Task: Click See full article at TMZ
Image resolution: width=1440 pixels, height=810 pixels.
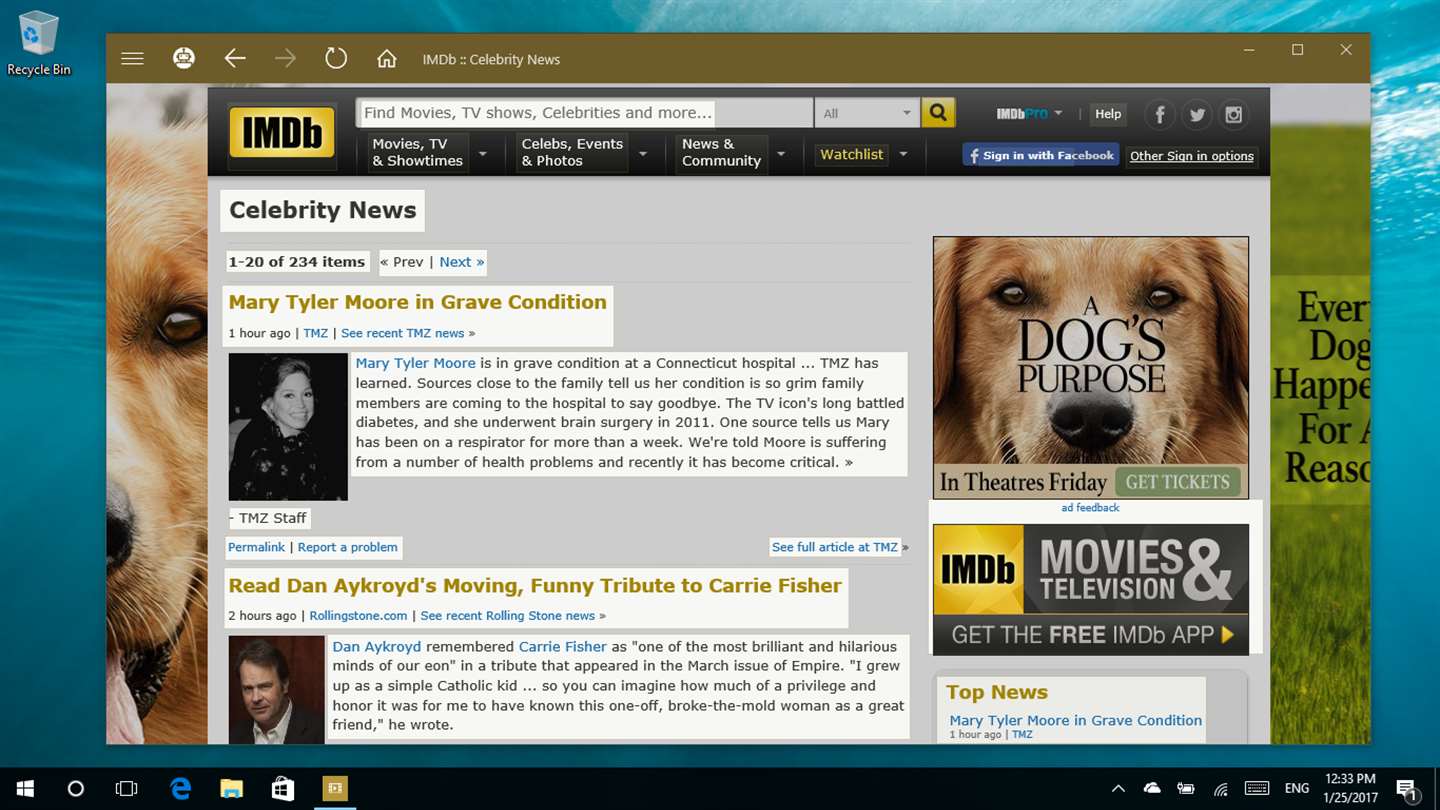Action: click(834, 547)
